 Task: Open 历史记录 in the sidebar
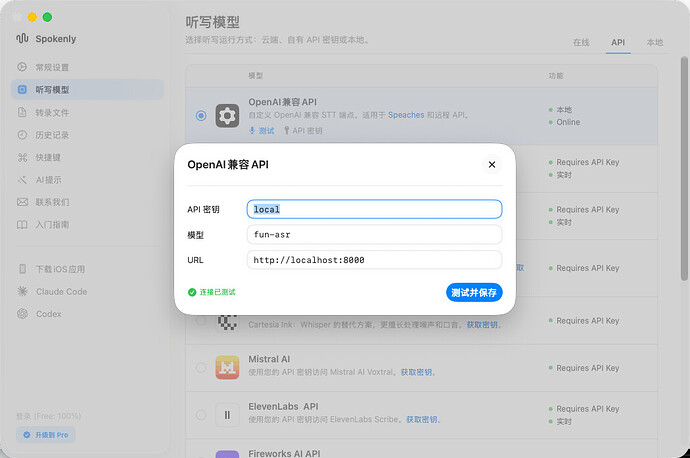point(87,135)
